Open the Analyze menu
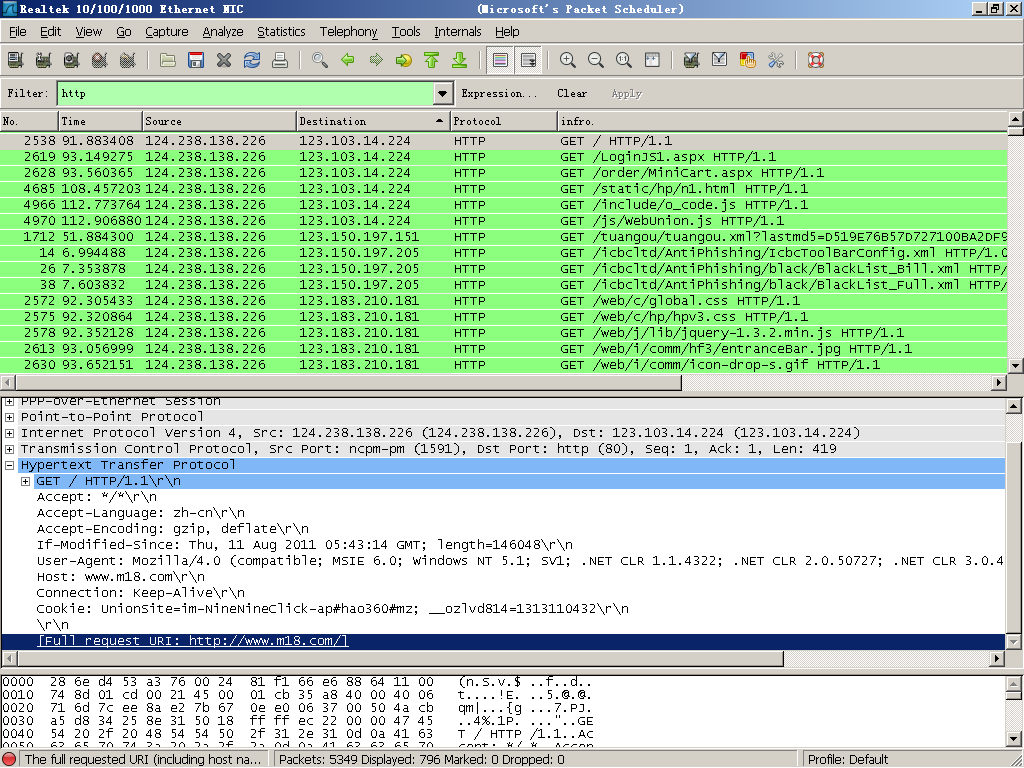 click(x=223, y=31)
